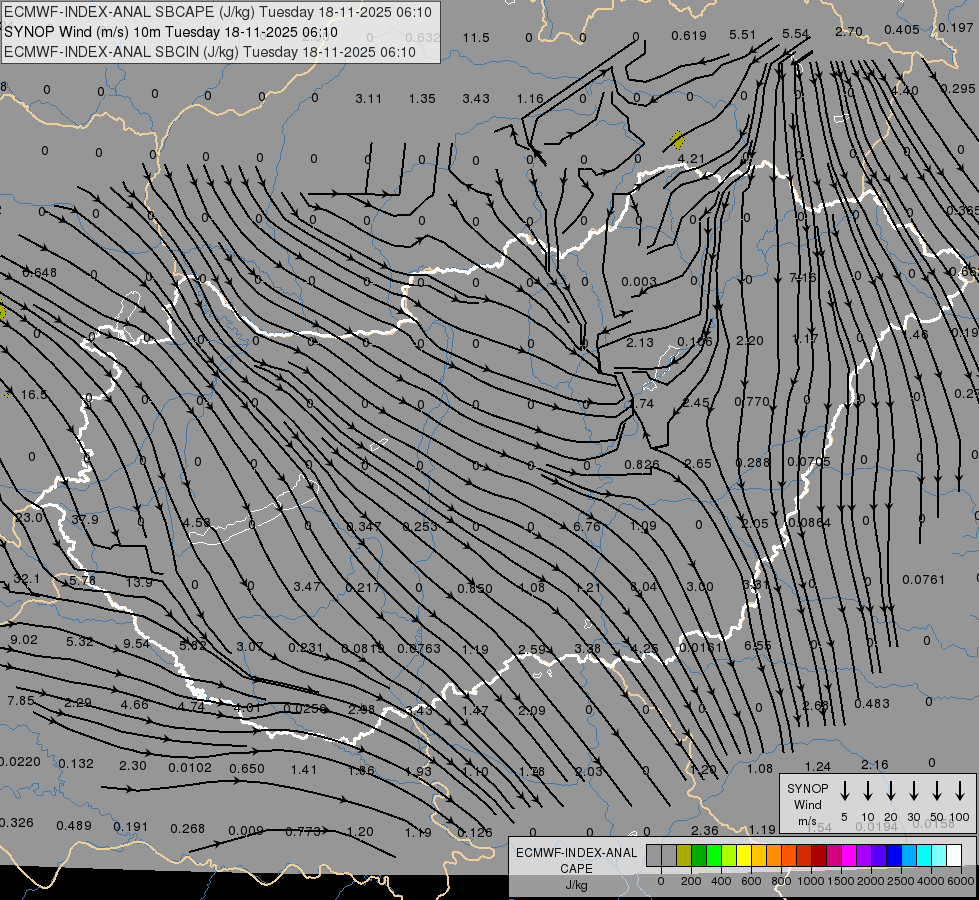Viewport: 979px width, 900px height.
Task: Click the map value 7.85
Action: pyautogui.click(x=21, y=701)
